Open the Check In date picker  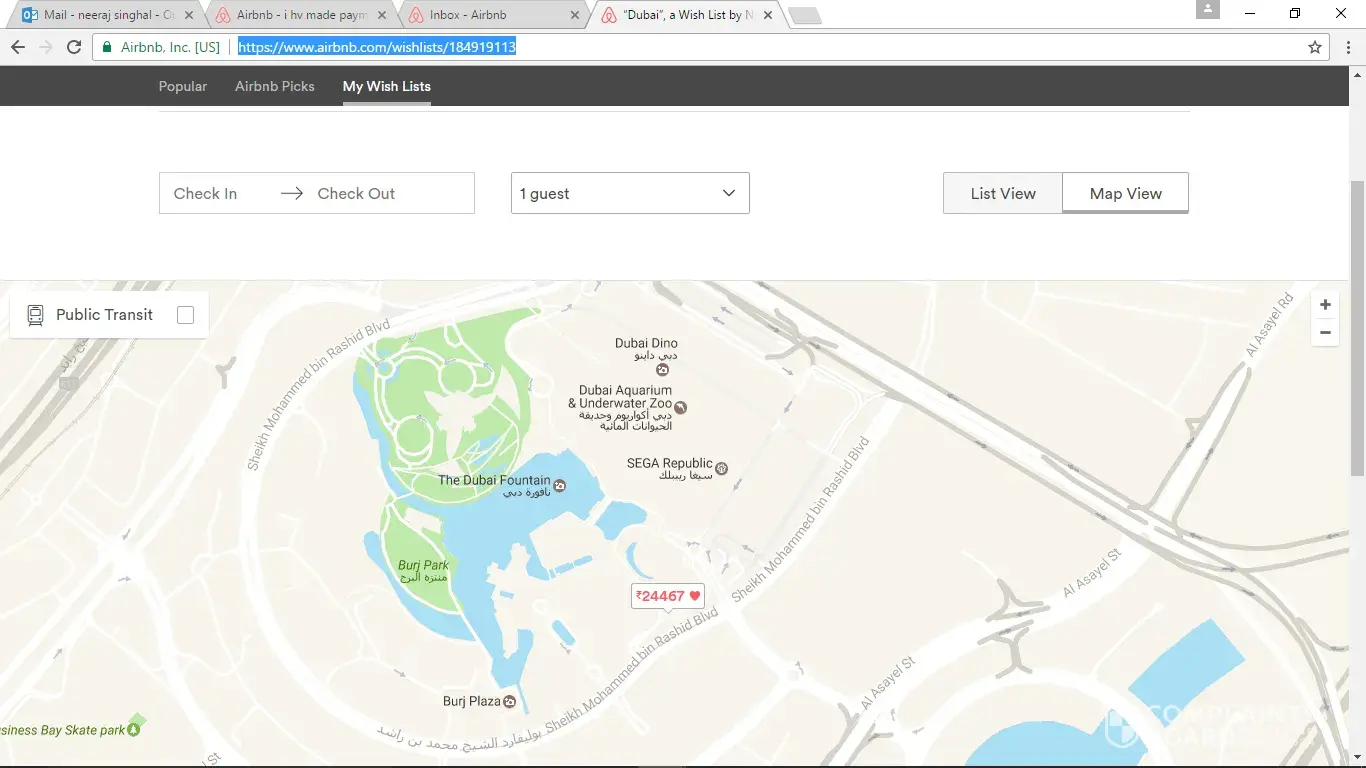click(206, 193)
